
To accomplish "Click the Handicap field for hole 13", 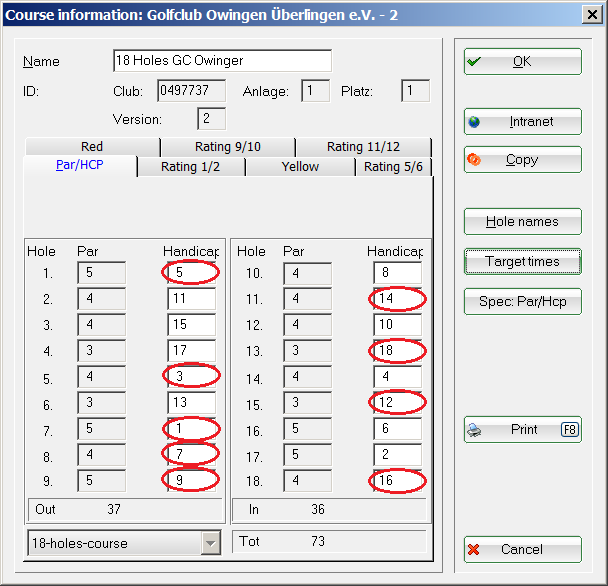I will (x=397, y=351).
